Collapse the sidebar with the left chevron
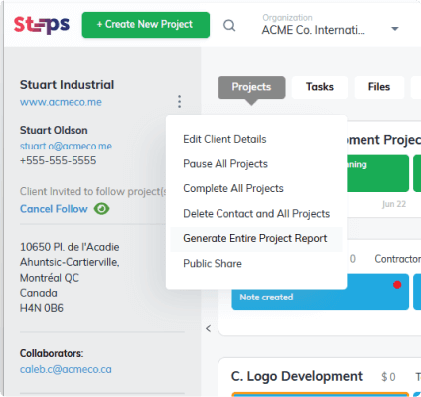421x397 pixels. tap(209, 328)
